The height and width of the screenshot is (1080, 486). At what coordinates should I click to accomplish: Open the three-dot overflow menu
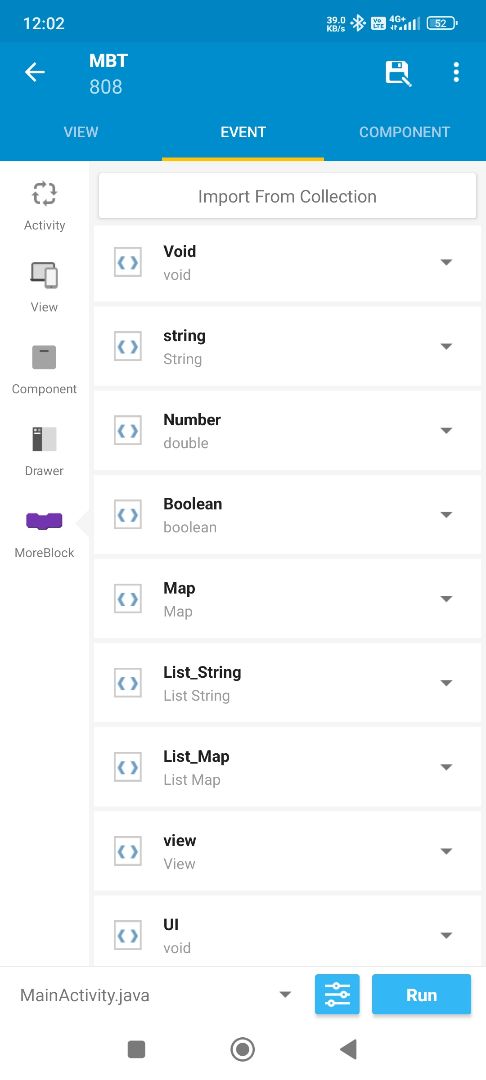(x=456, y=72)
